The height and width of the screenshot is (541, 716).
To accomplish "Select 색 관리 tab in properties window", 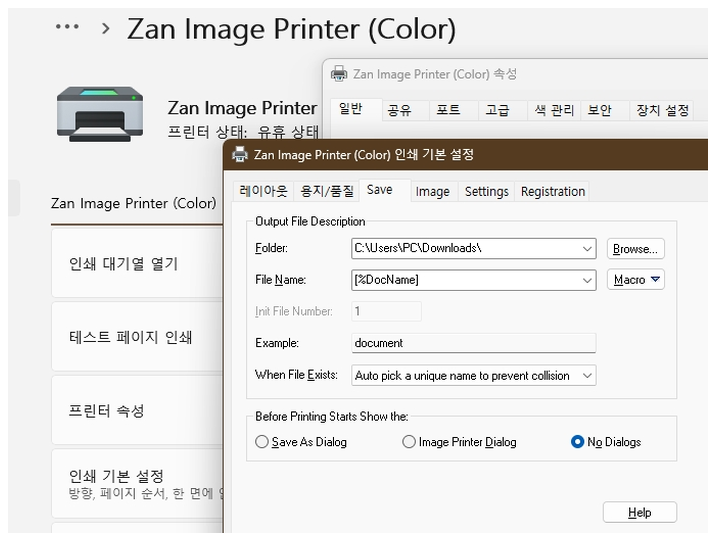I will (554, 110).
